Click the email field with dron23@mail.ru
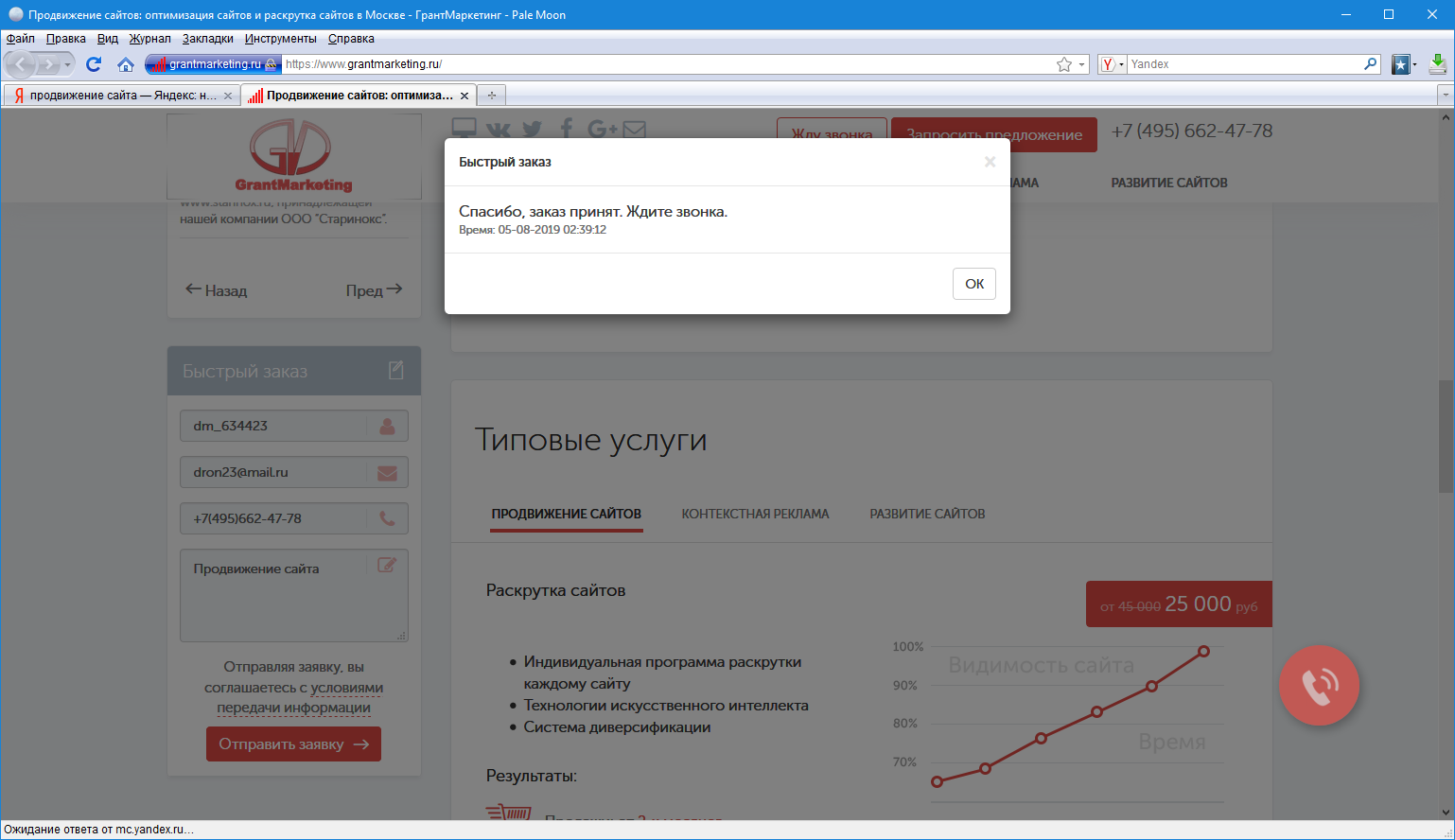Viewport: 1455px width, 840px height. pos(294,472)
